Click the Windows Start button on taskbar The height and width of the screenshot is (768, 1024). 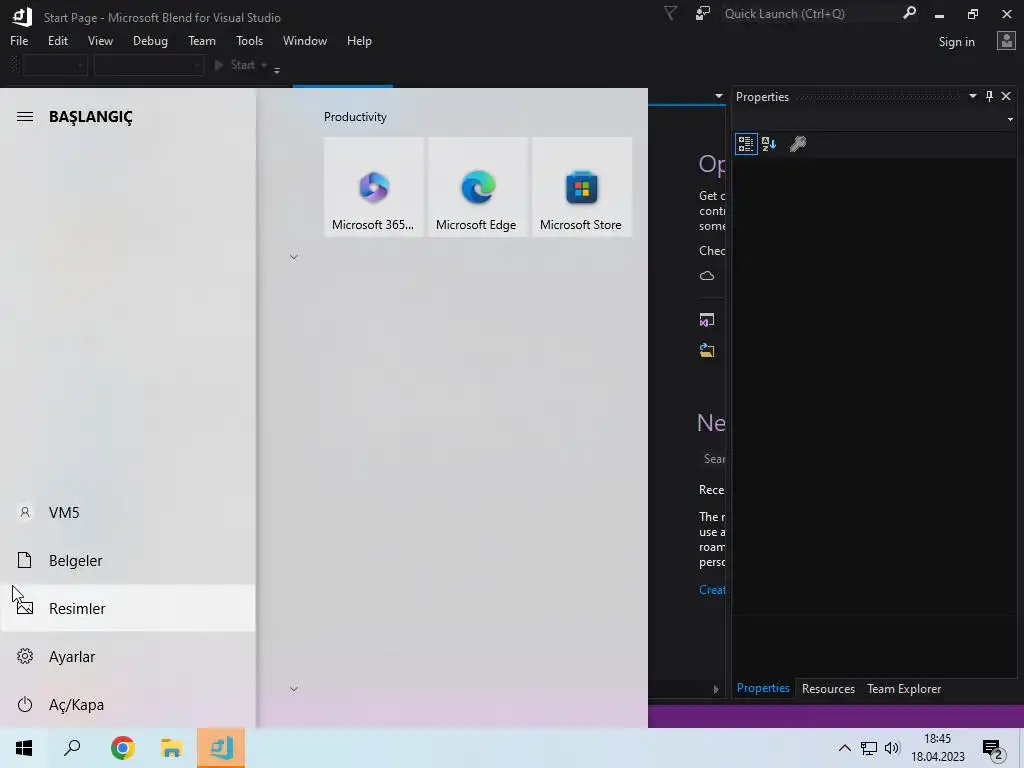coord(24,748)
